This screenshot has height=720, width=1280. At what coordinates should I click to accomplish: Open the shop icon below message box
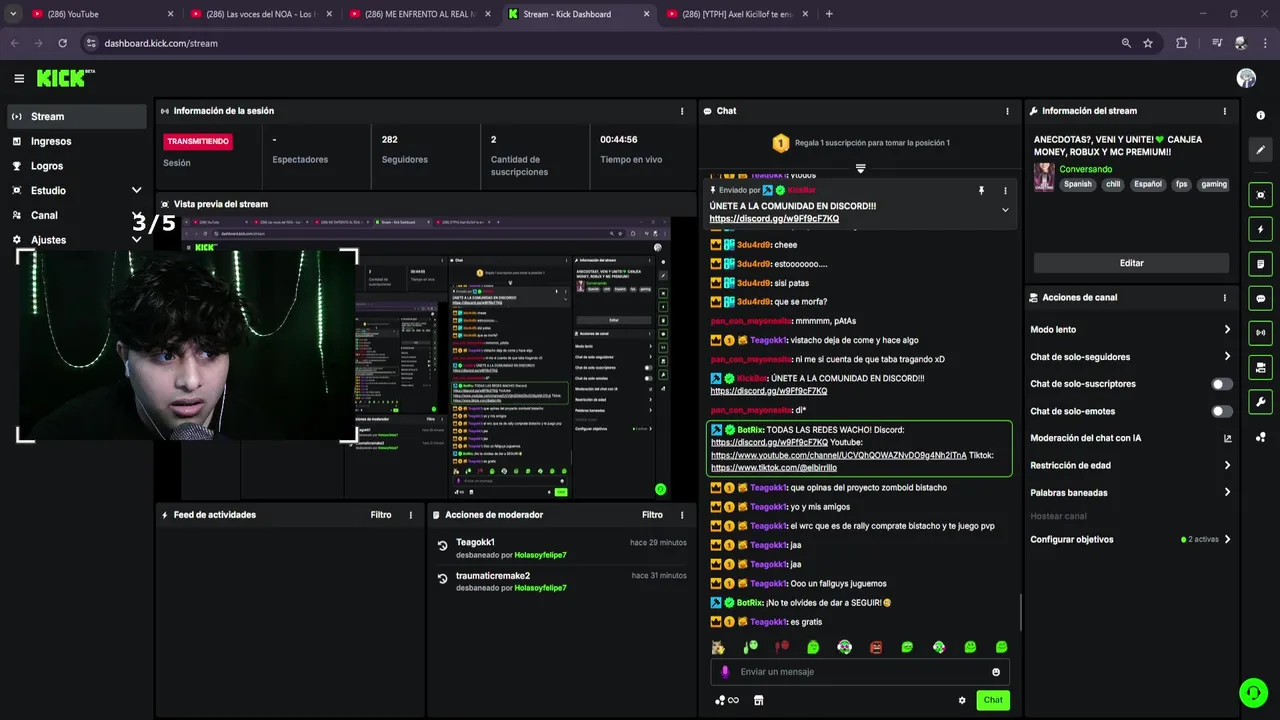coord(758,700)
